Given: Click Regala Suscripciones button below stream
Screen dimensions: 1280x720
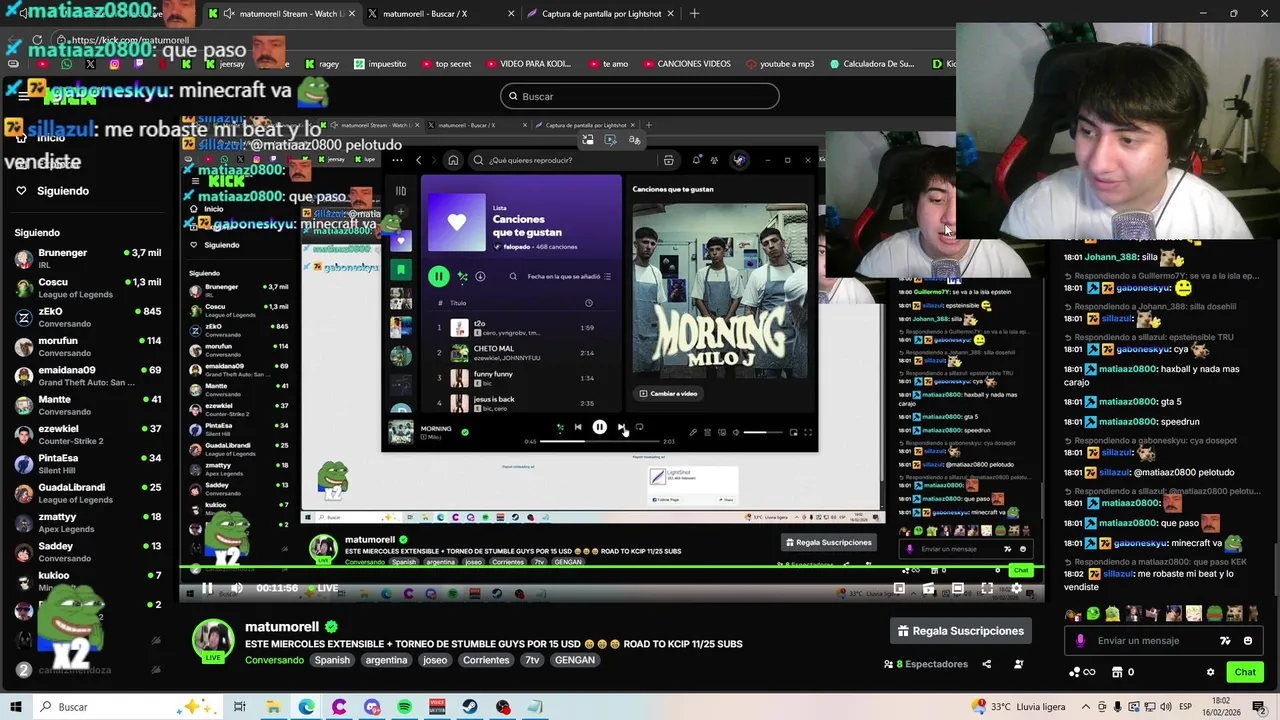Looking at the screenshot, I should click(x=960, y=631).
